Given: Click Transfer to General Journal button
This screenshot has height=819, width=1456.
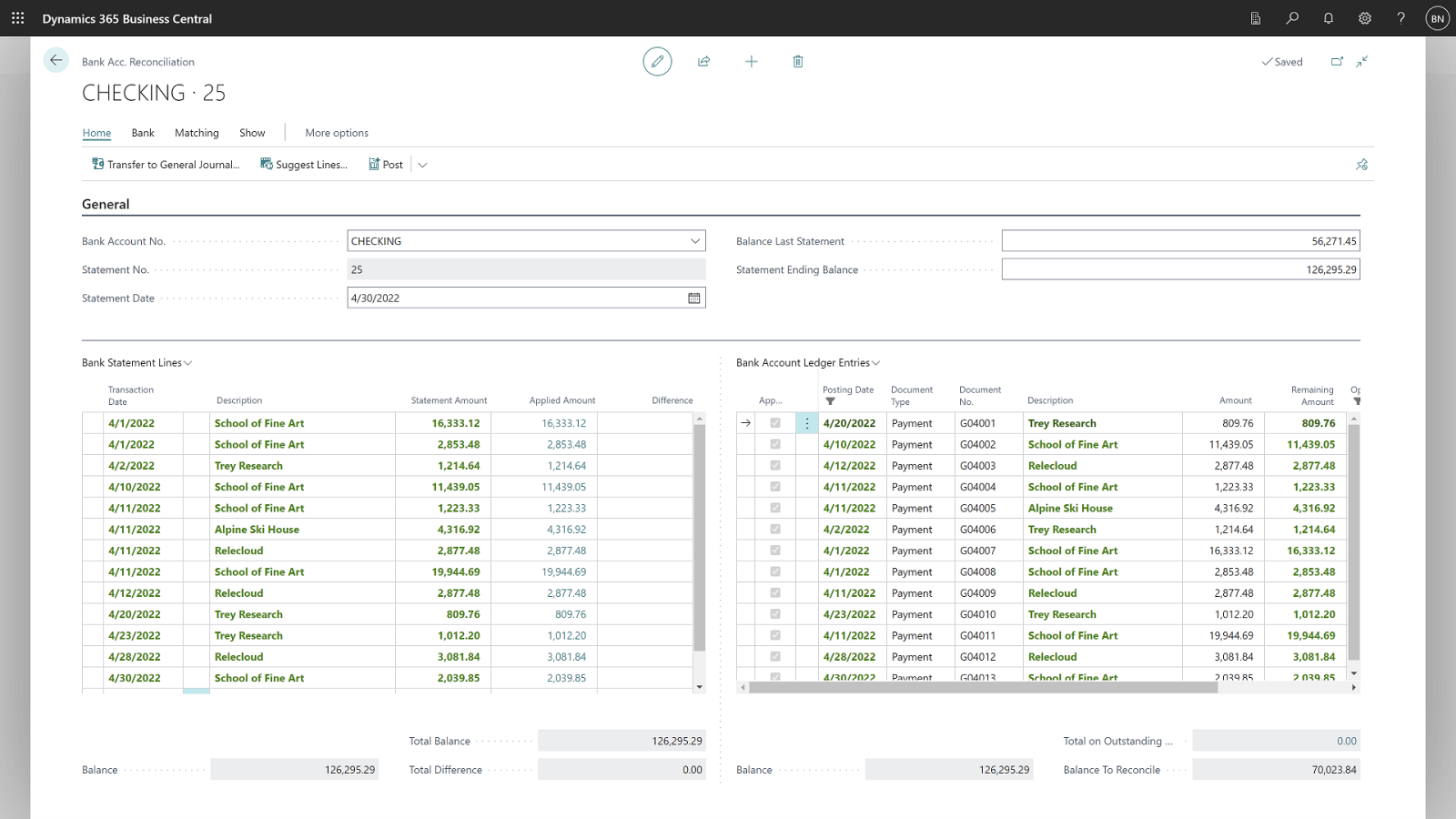Looking at the screenshot, I should (166, 165).
